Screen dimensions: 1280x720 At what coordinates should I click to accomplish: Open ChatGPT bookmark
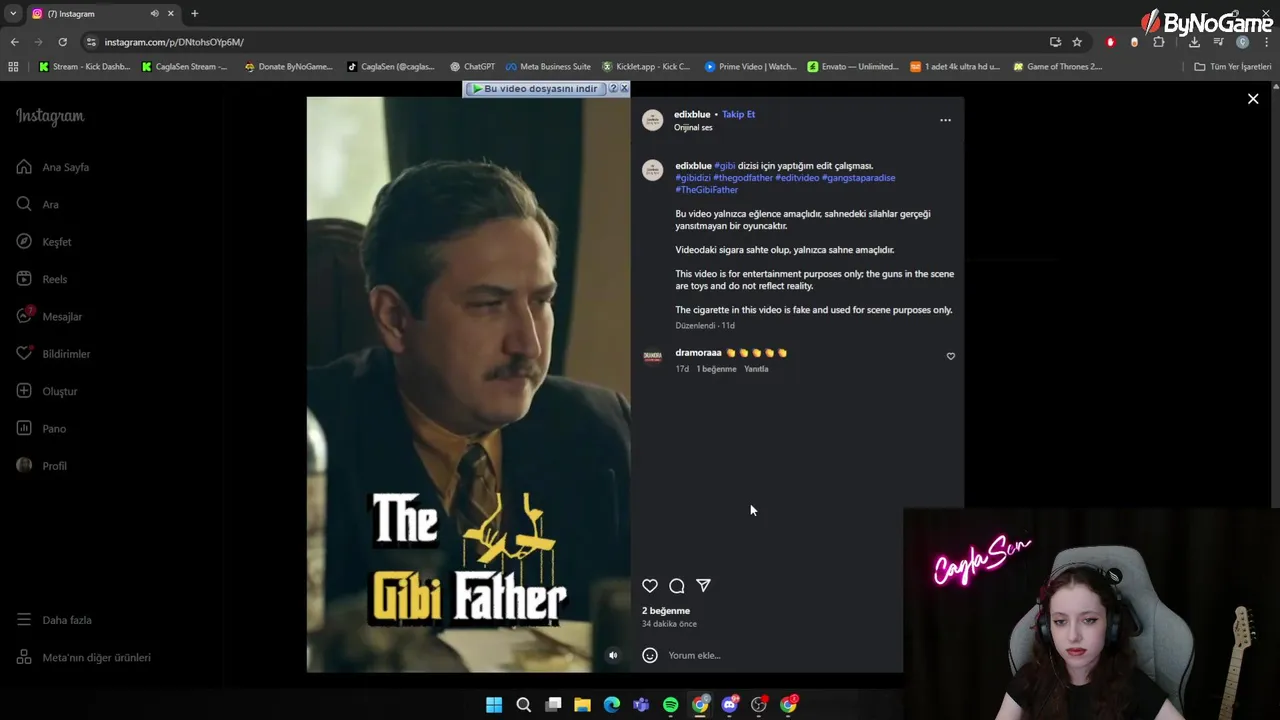(x=472, y=67)
